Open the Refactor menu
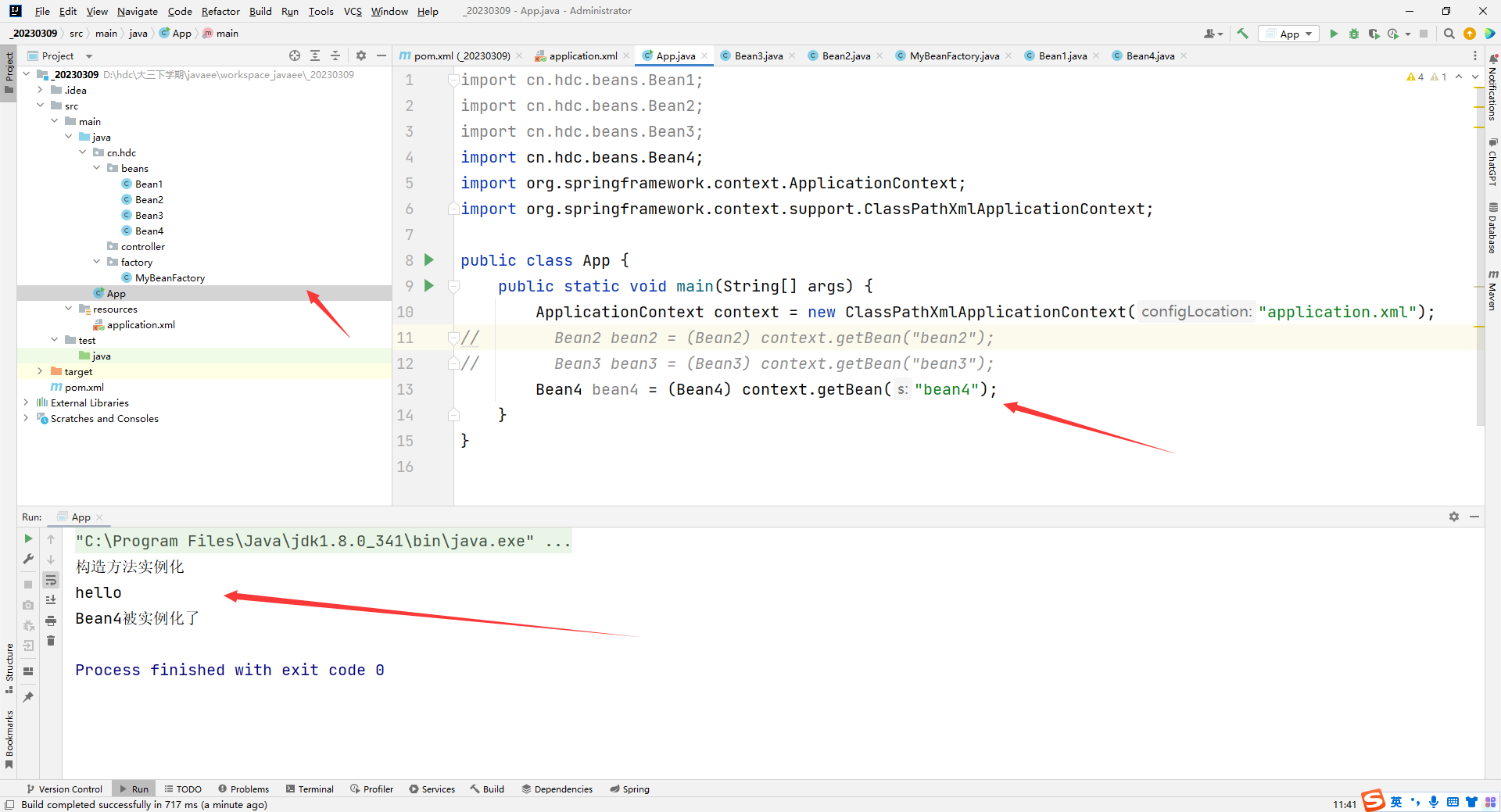The width and height of the screenshot is (1501, 812). 220,11
